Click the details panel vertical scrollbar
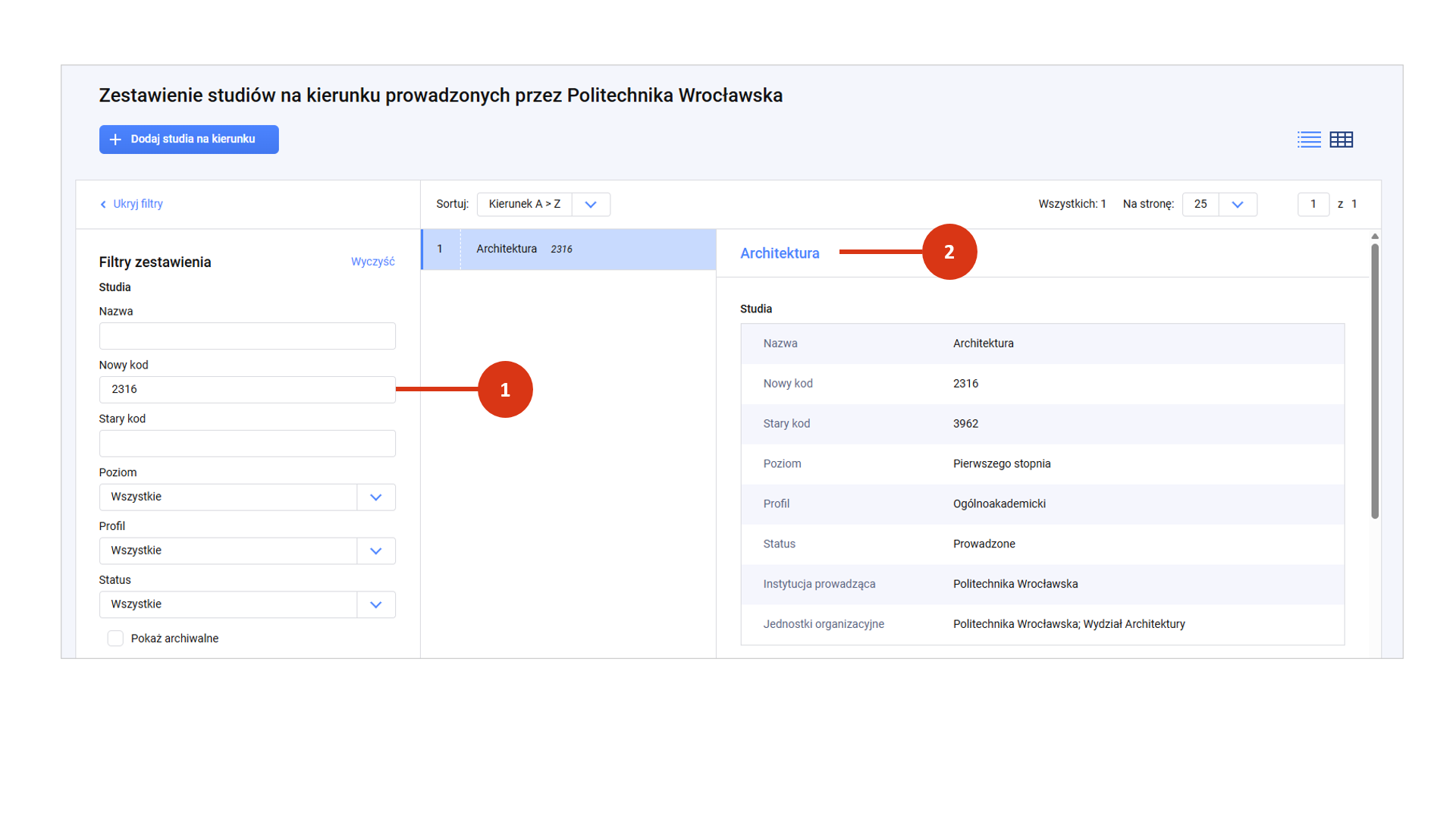This screenshot has height=819, width=1456. [x=1375, y=381]
